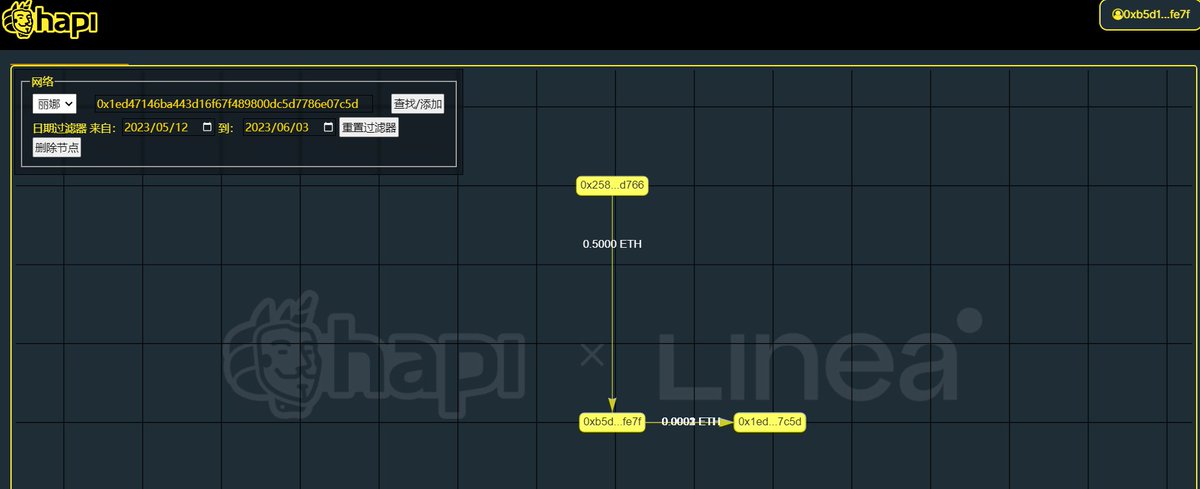Click the 查找/添加 button
Screen dimensions: 1200x489
[x=417, y=104]
